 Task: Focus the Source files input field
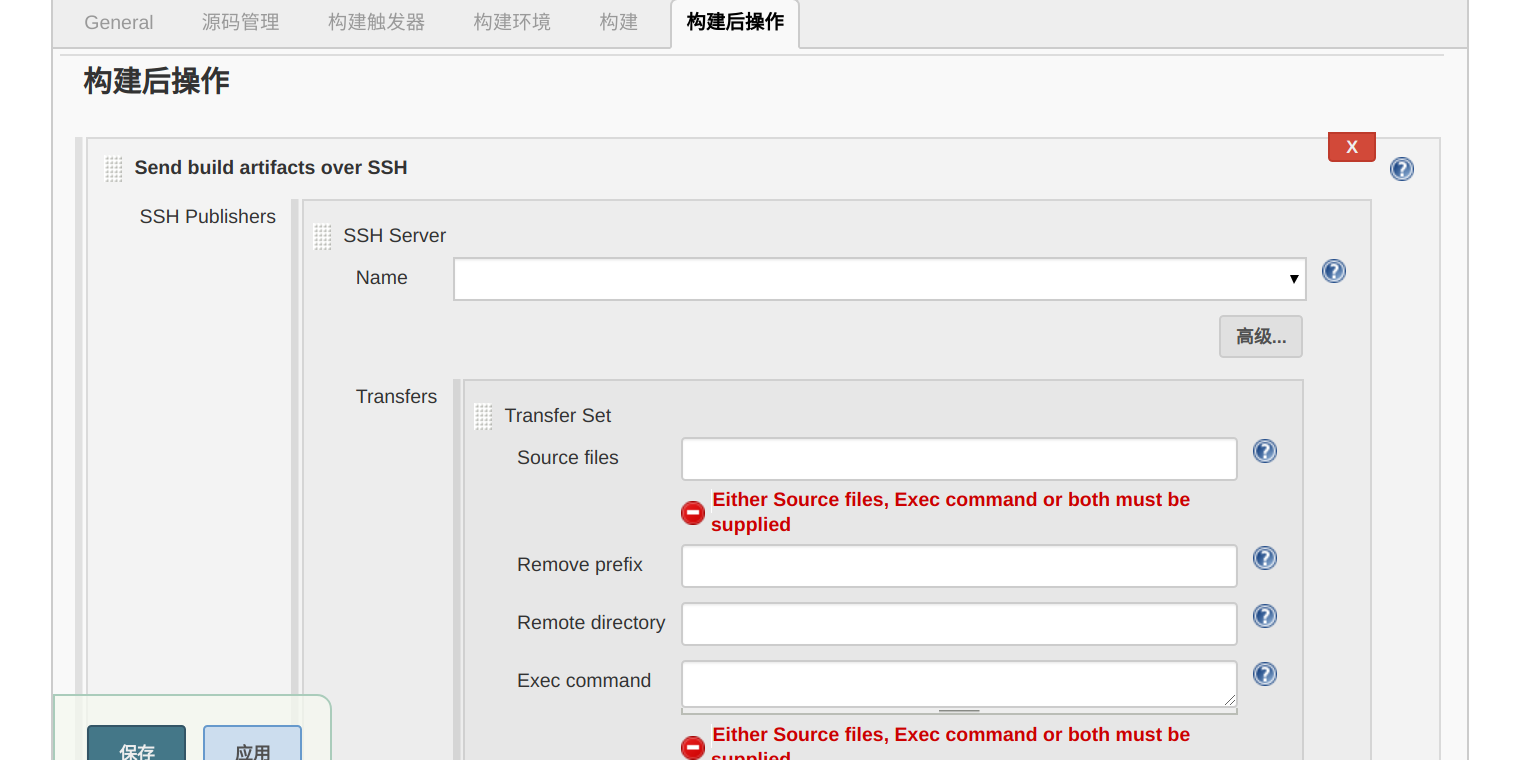pyautogui.click(x=959, y=459)
